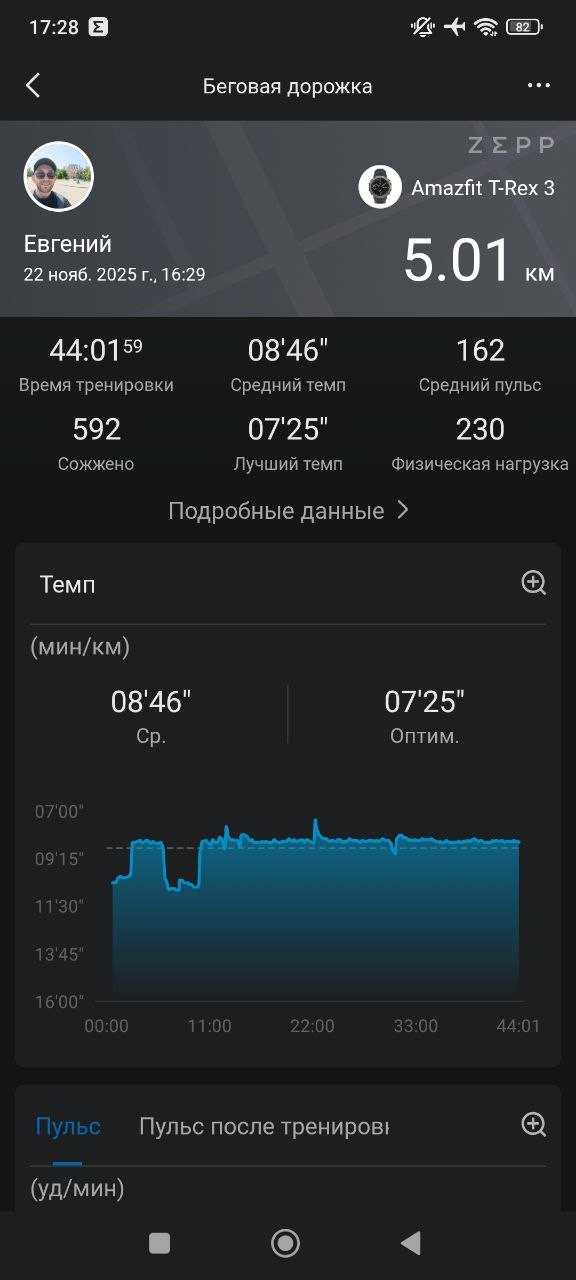576x1280 pixels.
Task: Go back using the top-left arrow
Action: (x=33, y=85)
